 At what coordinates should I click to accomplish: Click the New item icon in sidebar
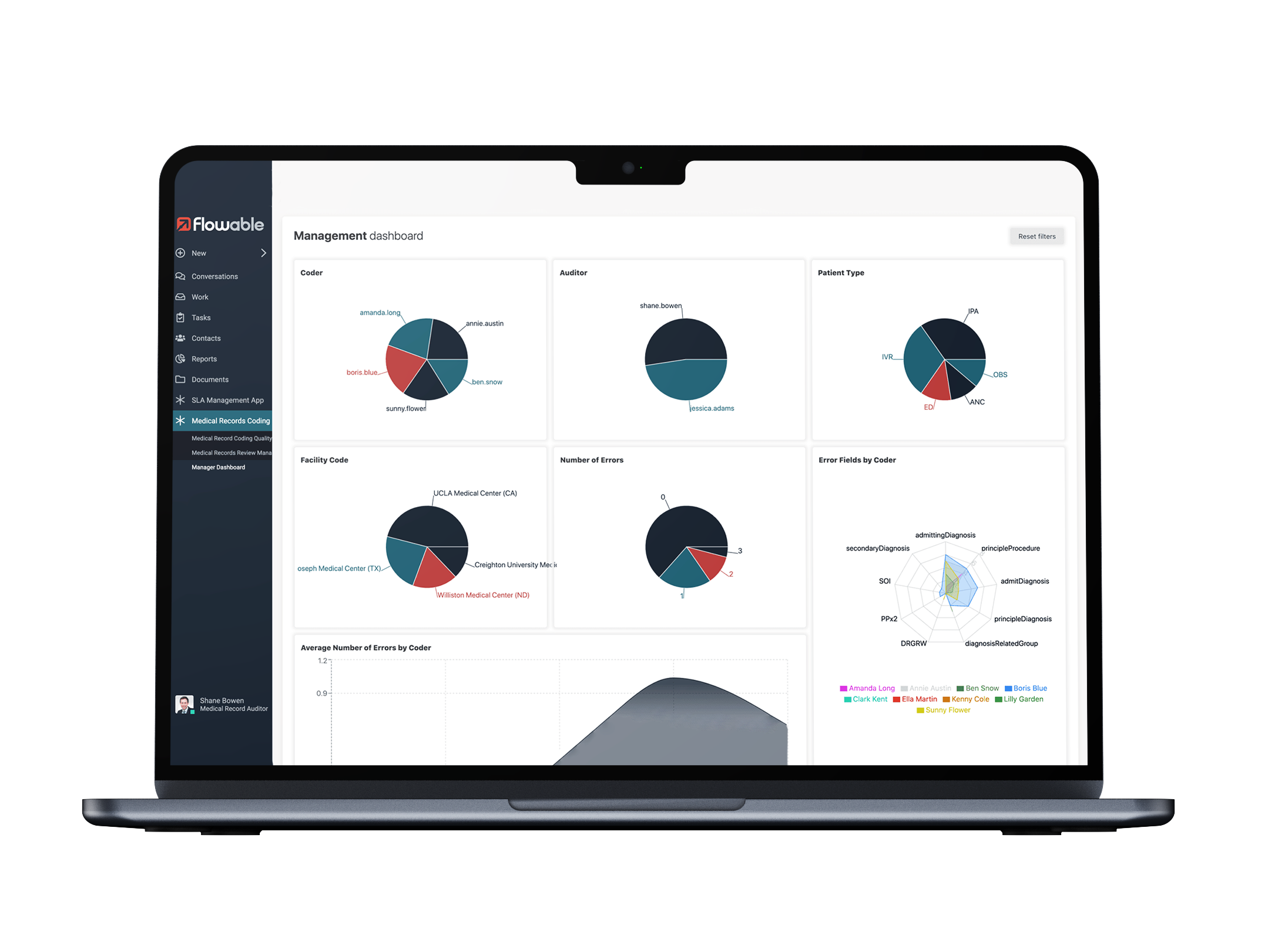183,253
